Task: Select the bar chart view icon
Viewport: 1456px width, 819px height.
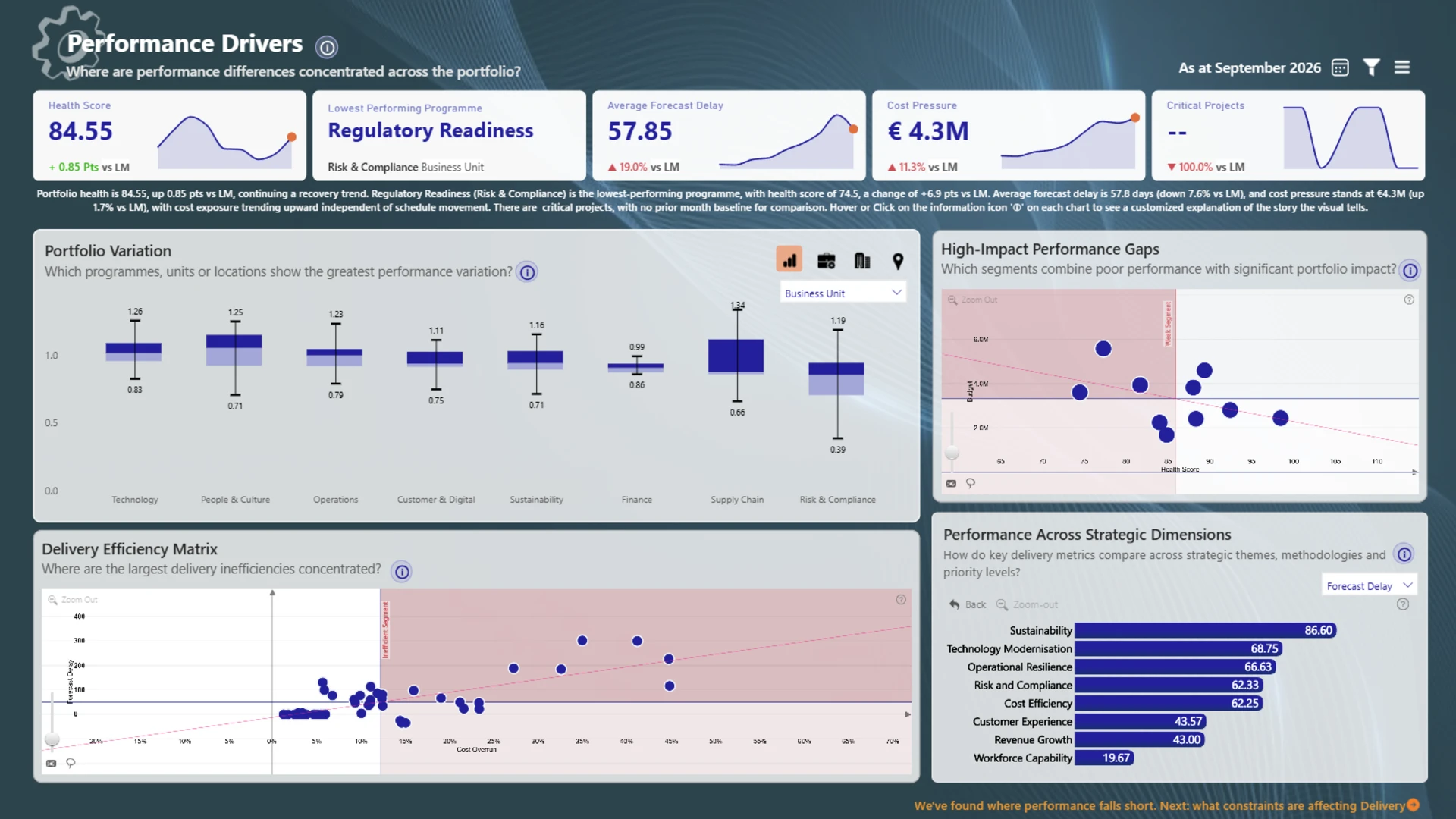Action: 789,260
